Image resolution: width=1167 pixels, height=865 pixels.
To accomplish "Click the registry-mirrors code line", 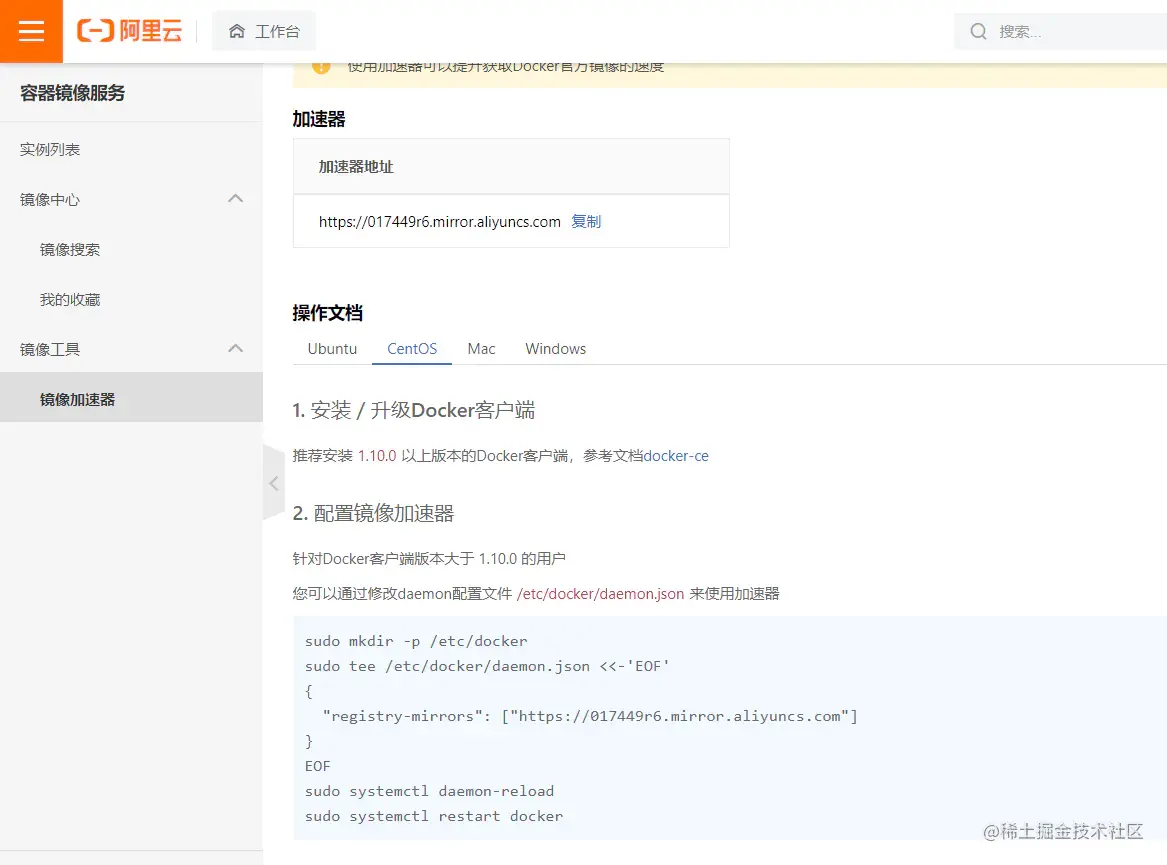I will click(x=590, y=716).
